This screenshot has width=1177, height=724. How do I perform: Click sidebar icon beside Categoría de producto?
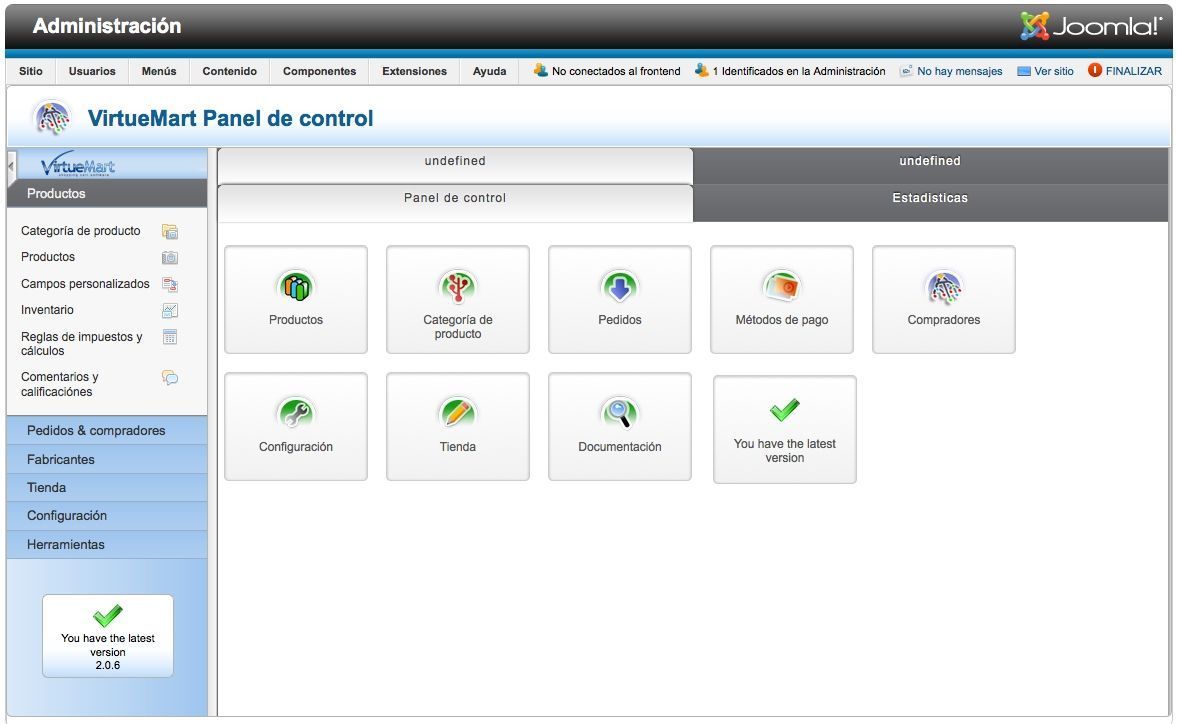click(170, 231)
